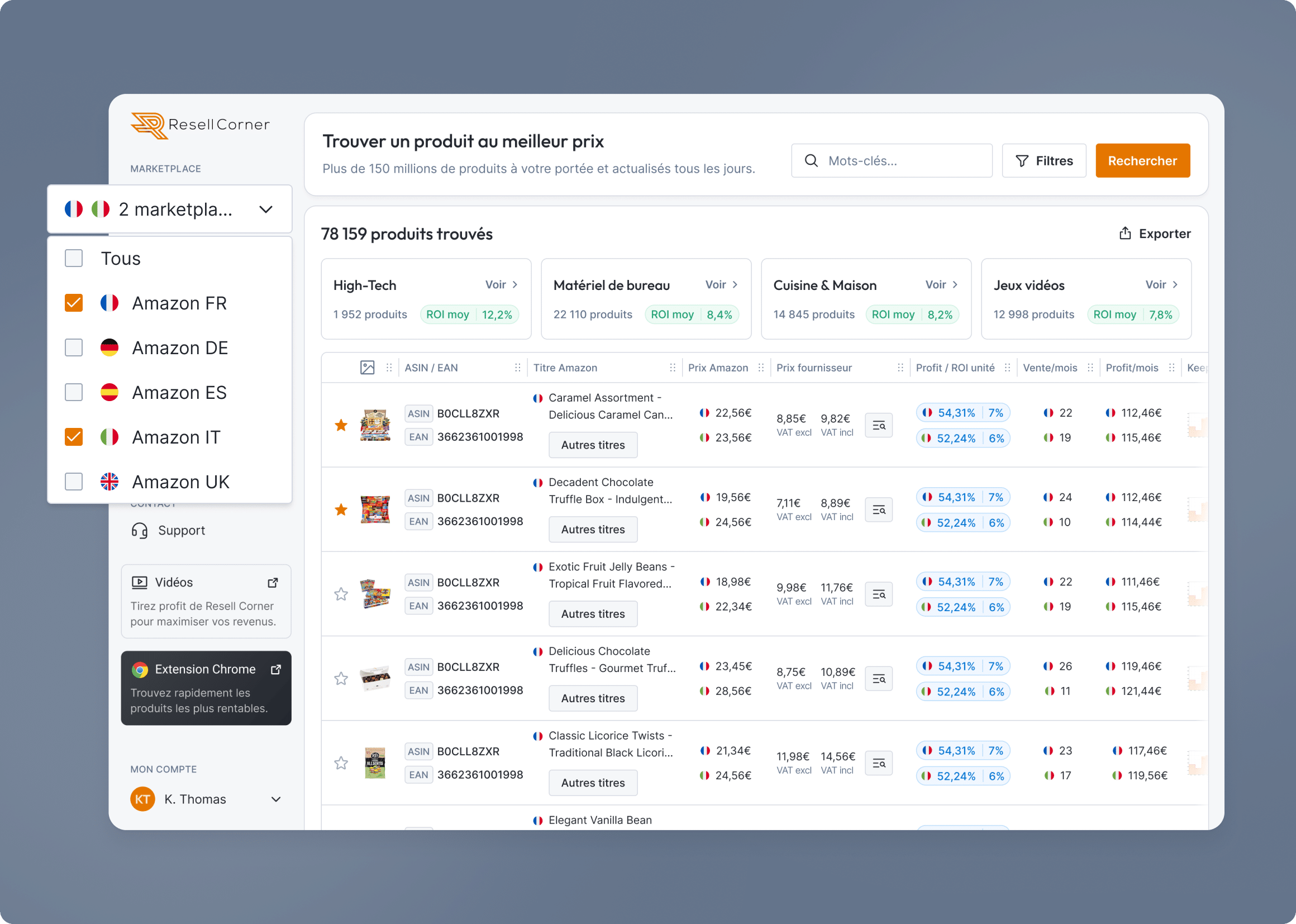This screenshot has width=1296, height=924.
Task: Show Autres titres for Decadent Chocolate Truffle
Action: pos(593,529)
